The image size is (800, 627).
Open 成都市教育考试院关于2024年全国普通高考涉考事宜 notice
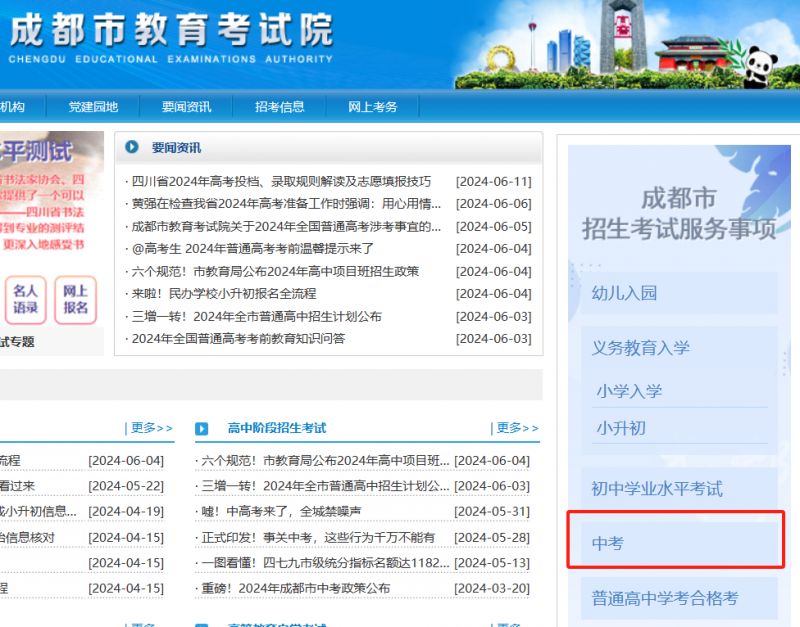[286, 227]
